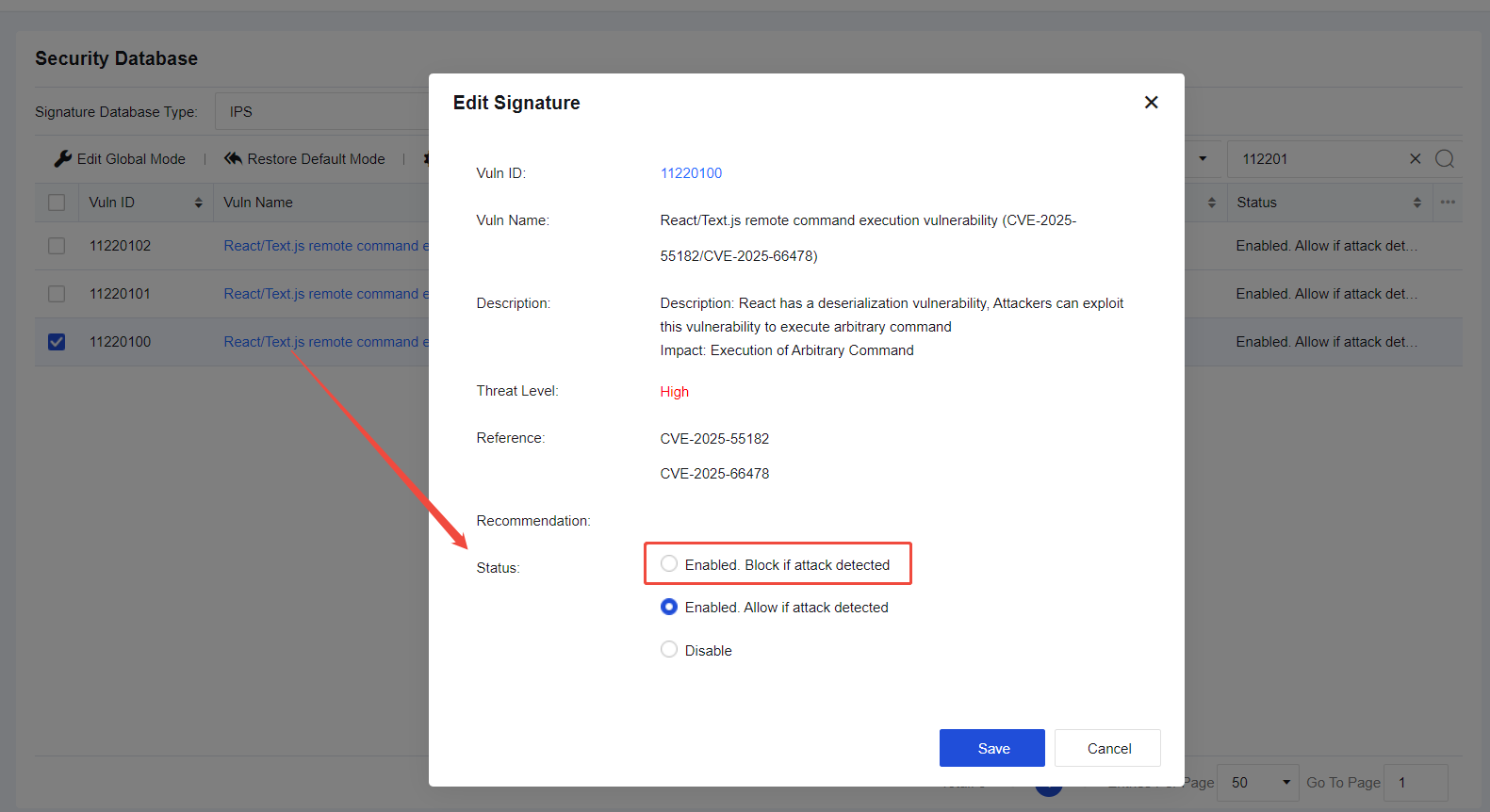
Task: Click the Vuln ID cell 11220102
Action: click(120, 246)
